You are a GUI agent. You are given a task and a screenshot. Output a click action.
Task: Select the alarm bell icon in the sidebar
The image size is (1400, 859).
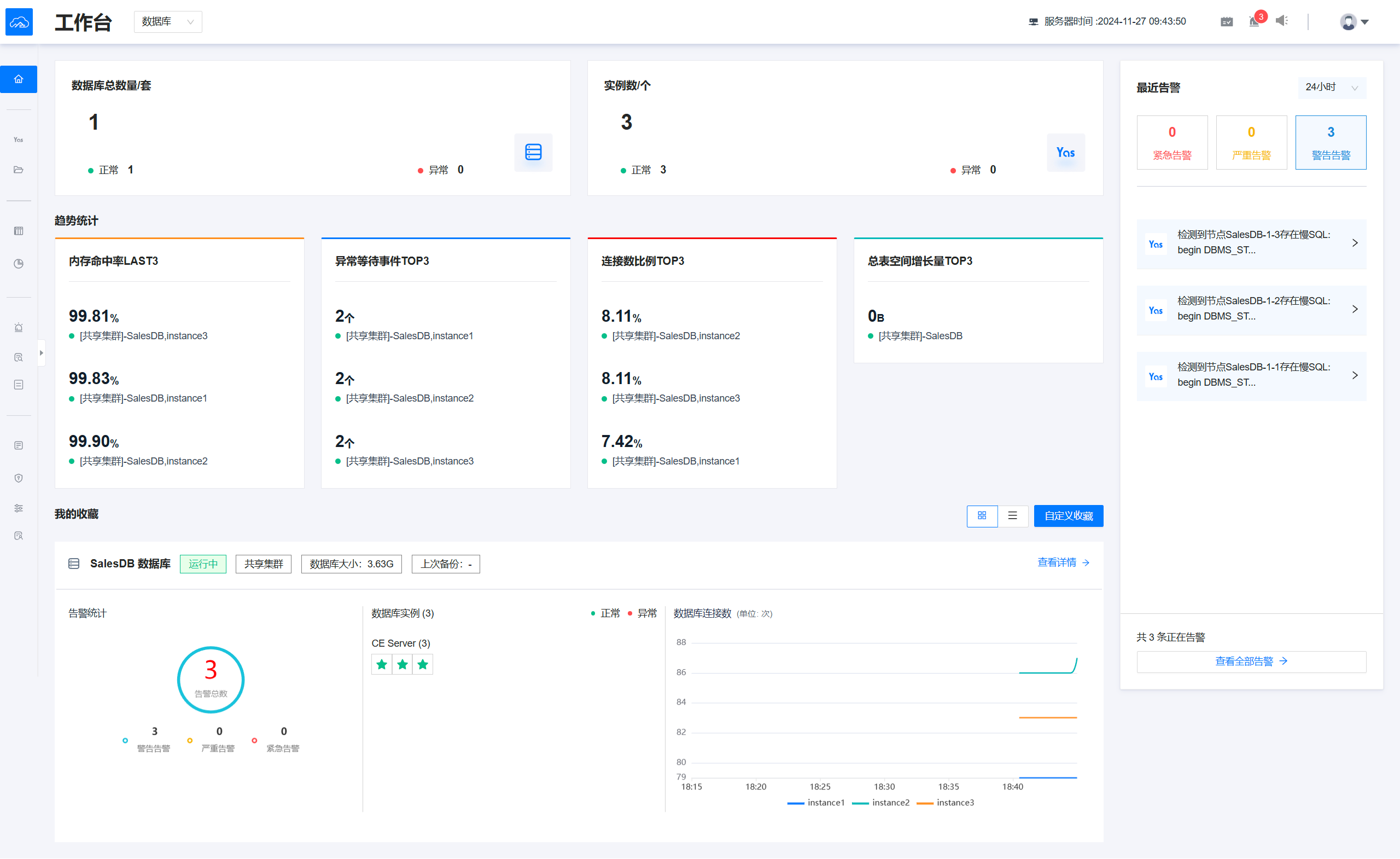tap(19, 327)
